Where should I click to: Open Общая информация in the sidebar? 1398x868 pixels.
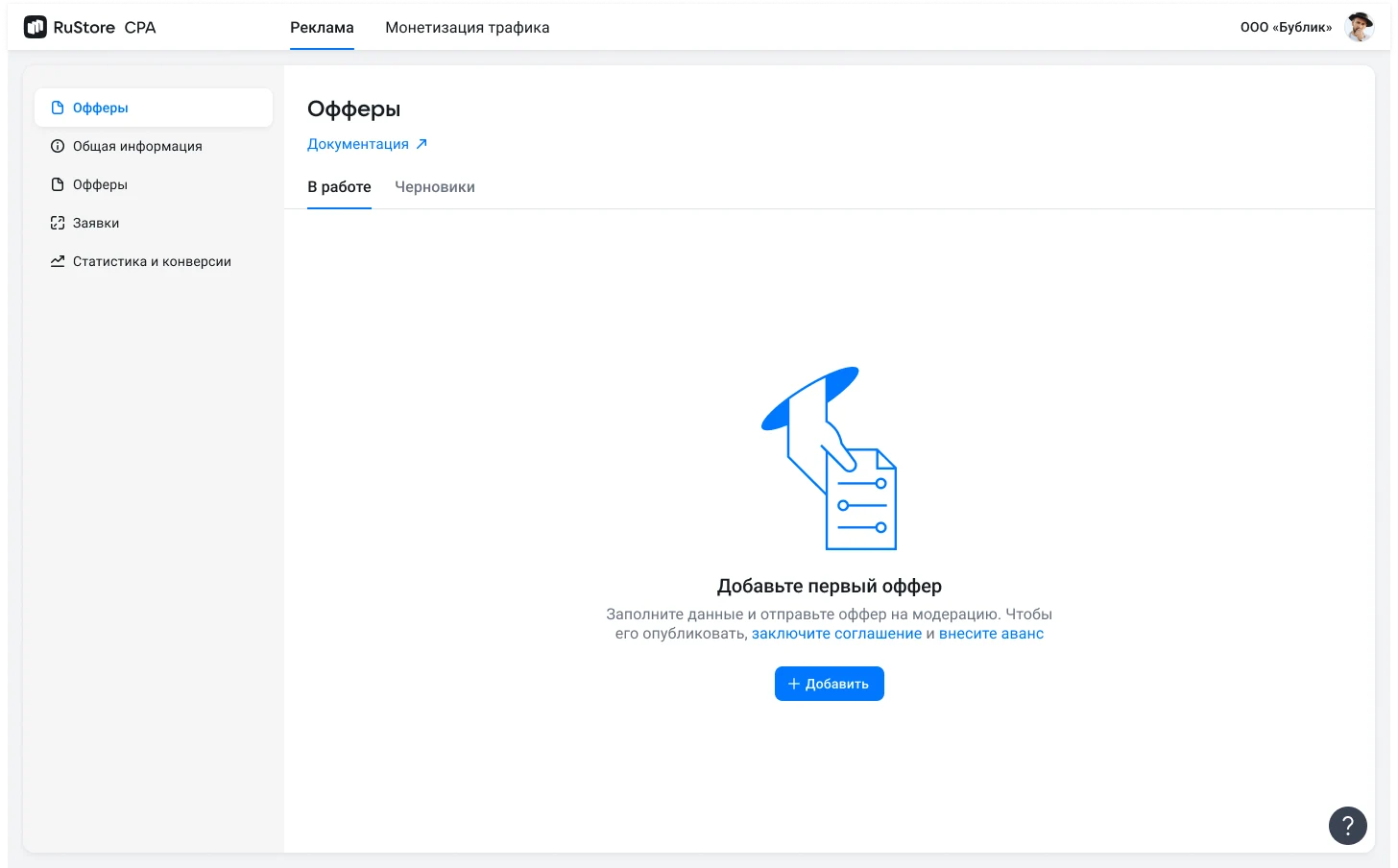click(137, 146)
